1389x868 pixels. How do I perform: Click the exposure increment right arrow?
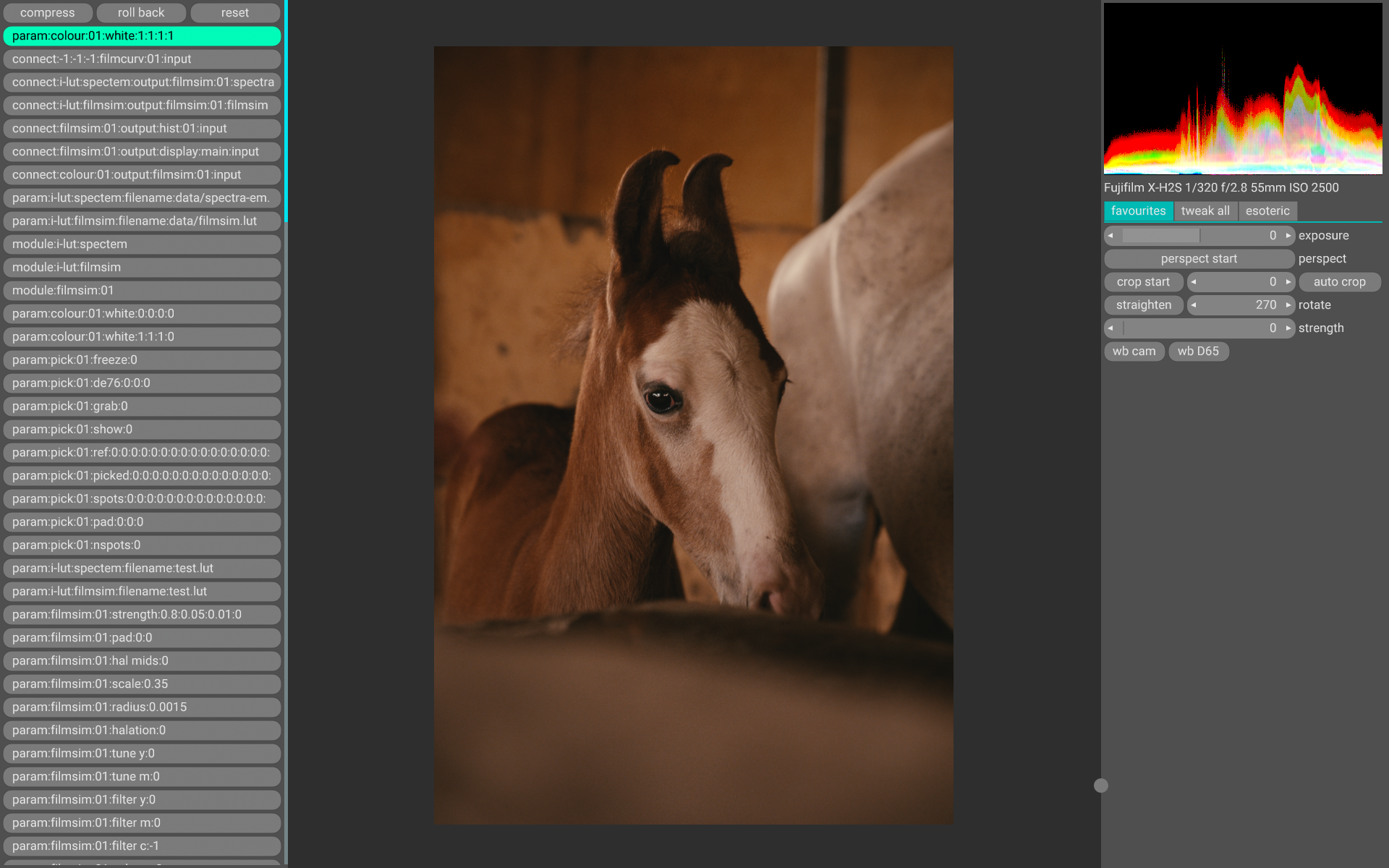(1288, 236)
